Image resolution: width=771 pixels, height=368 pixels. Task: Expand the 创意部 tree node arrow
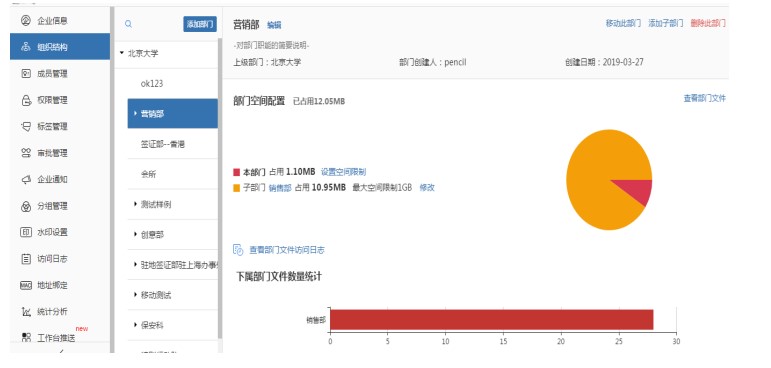coord(135,234)
